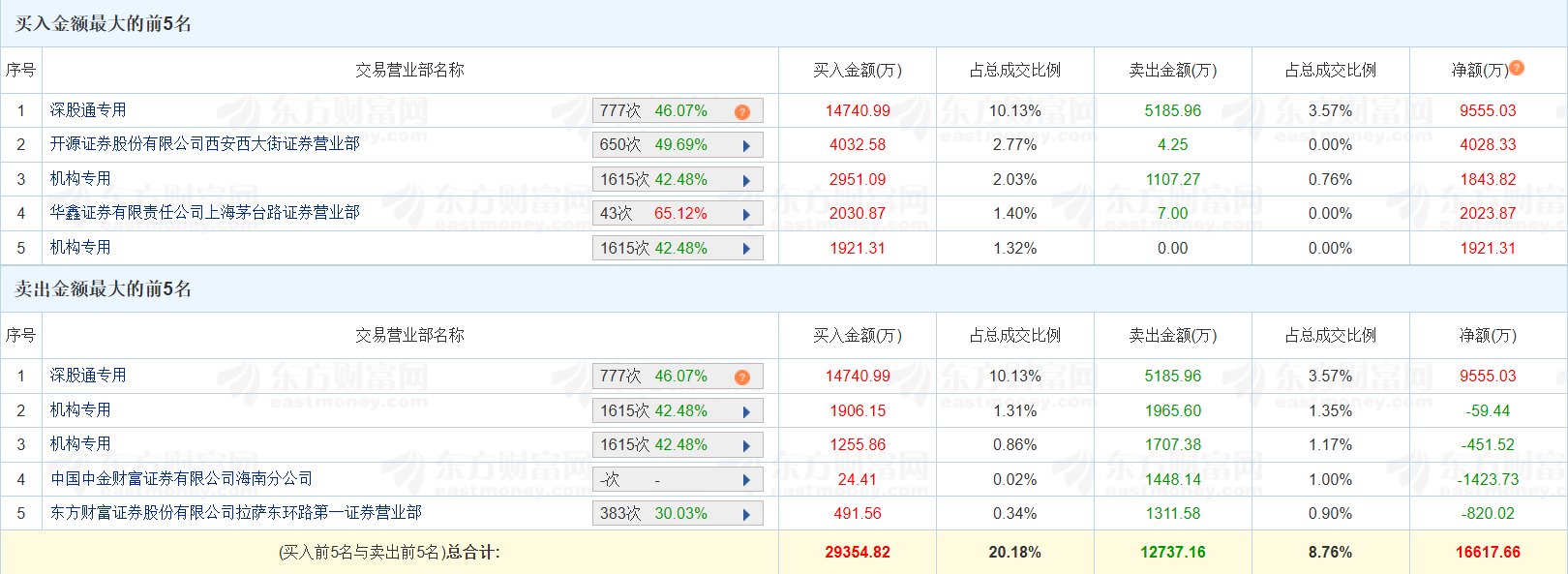The width and height of the screenshot is (1568, 574).
Task: Click 买入金额(万) column header in buy table
Action: pyautogui.click(x=857, y=71)
